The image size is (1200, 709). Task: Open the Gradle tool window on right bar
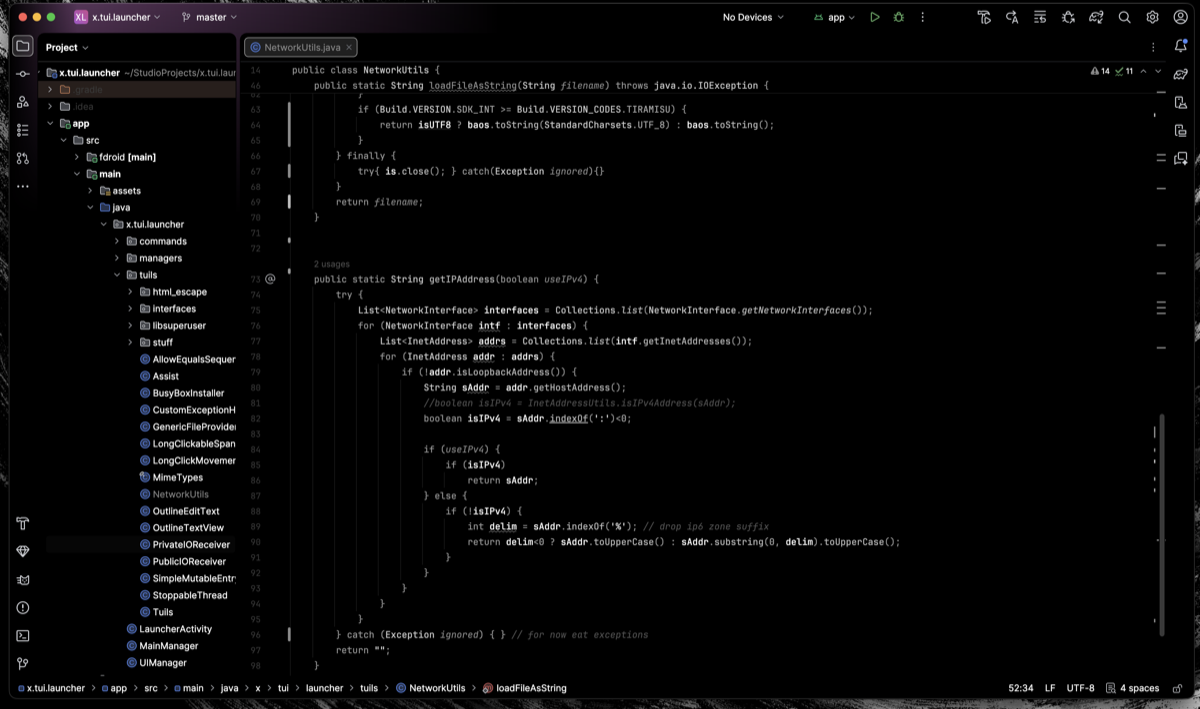1180,74
